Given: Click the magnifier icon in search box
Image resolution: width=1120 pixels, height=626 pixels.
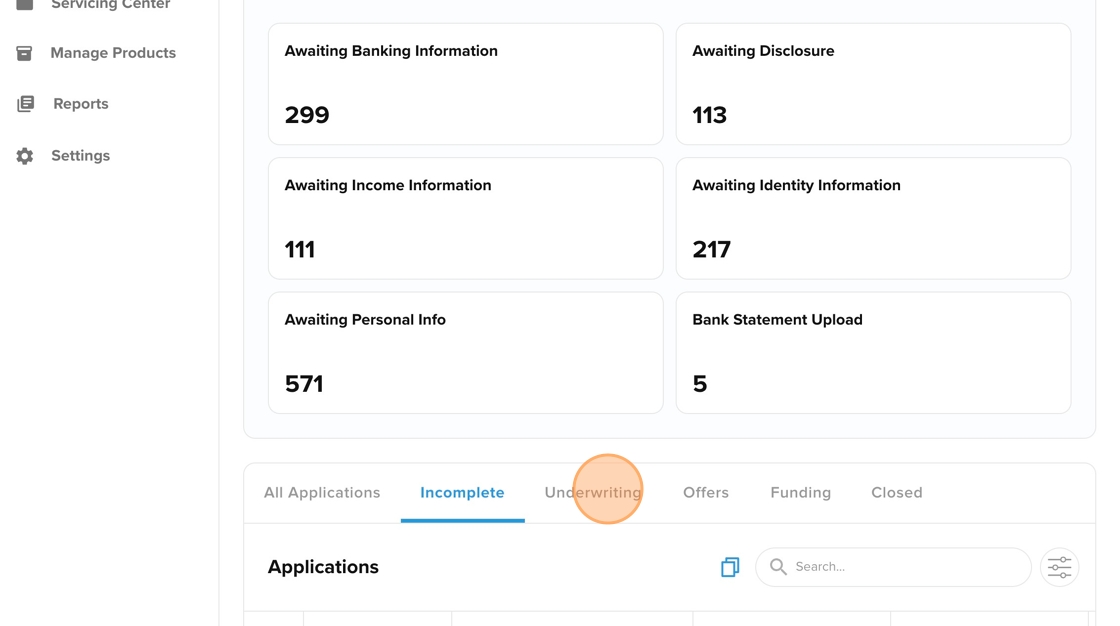Looking at the screenshot, I should pyautogui.click(x=778, y=567).
